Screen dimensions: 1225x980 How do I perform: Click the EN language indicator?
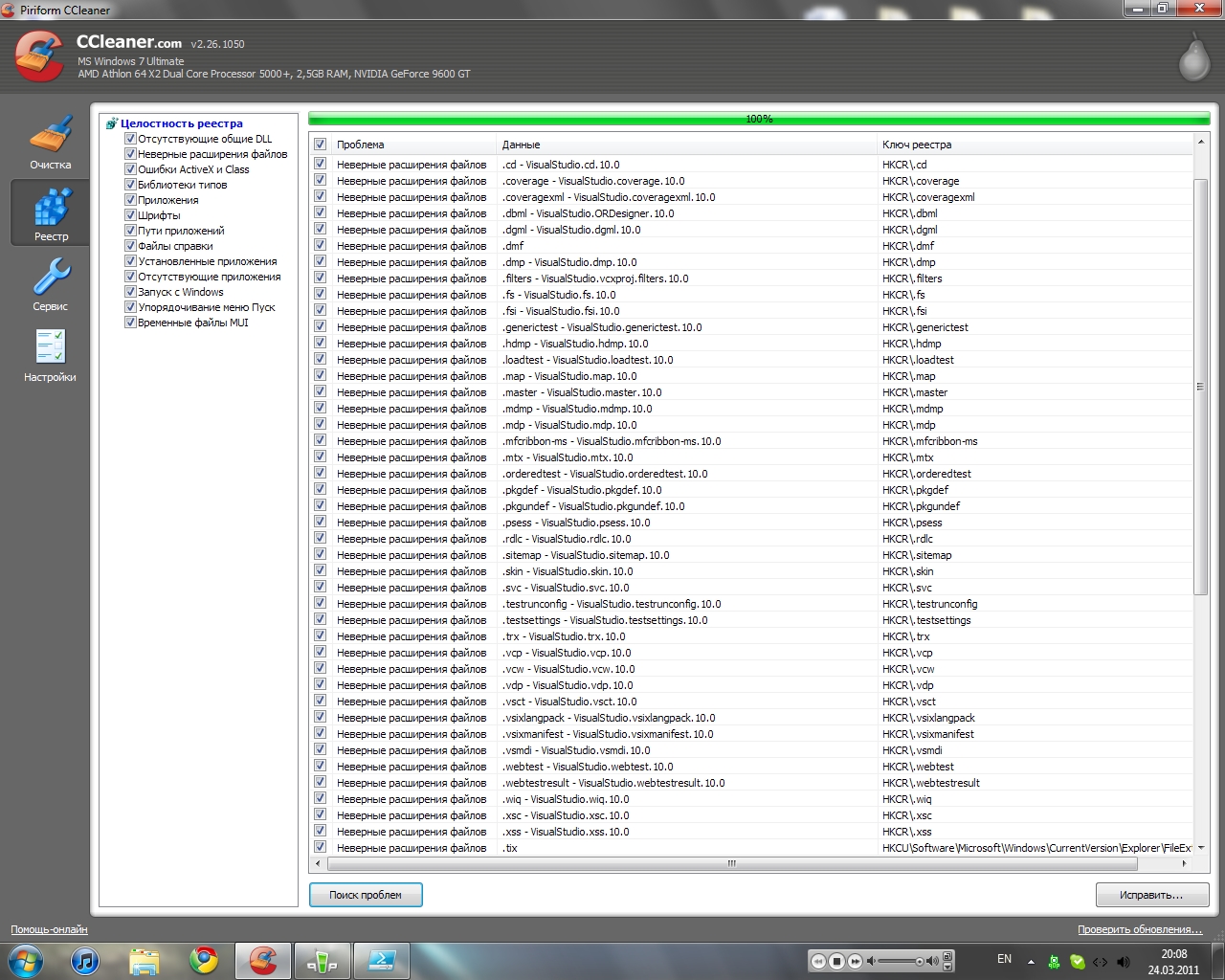[1004, 959]
